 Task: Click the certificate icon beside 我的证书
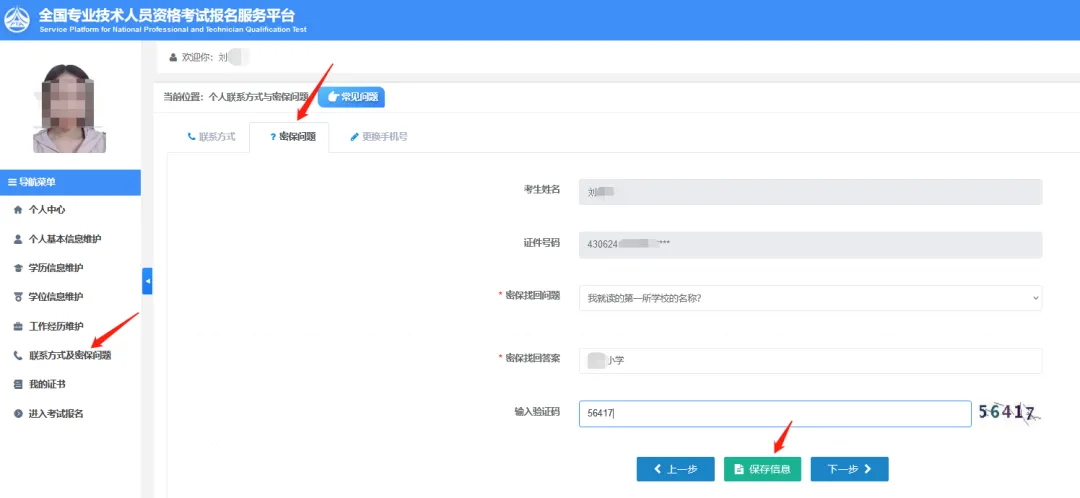tap(18, 384)
